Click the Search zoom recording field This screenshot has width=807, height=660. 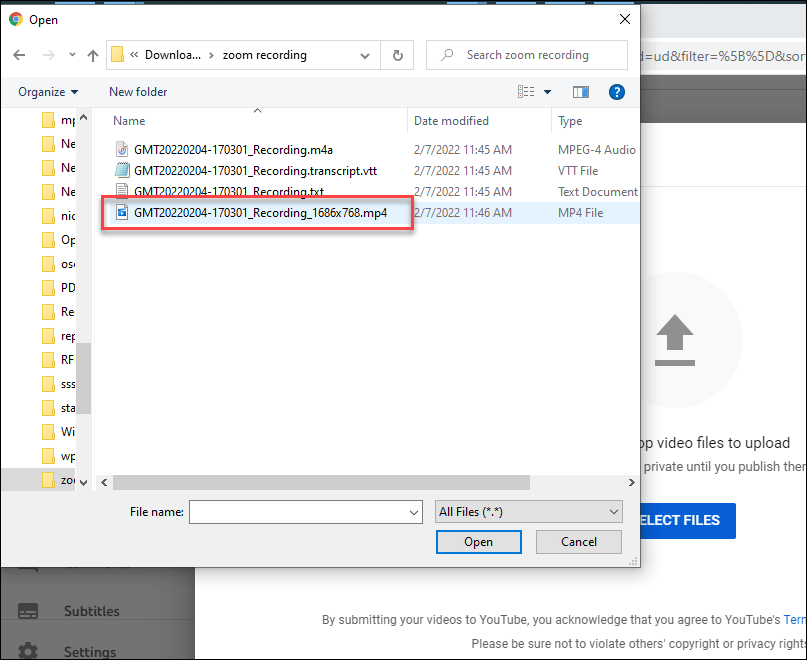coord(527,55)
